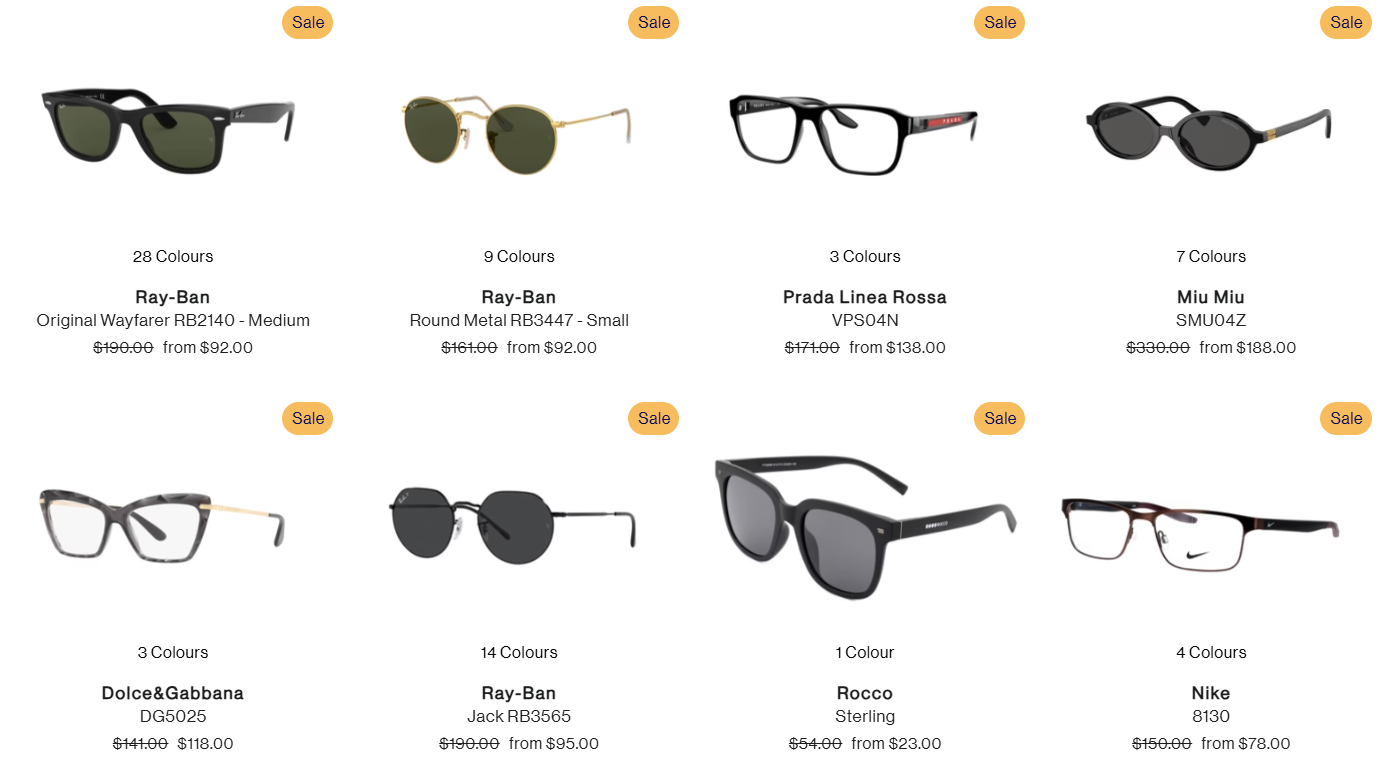
Task: Open the Nike 8130 glasses image
Action: pyautogui.click(x=1200, y=530)
